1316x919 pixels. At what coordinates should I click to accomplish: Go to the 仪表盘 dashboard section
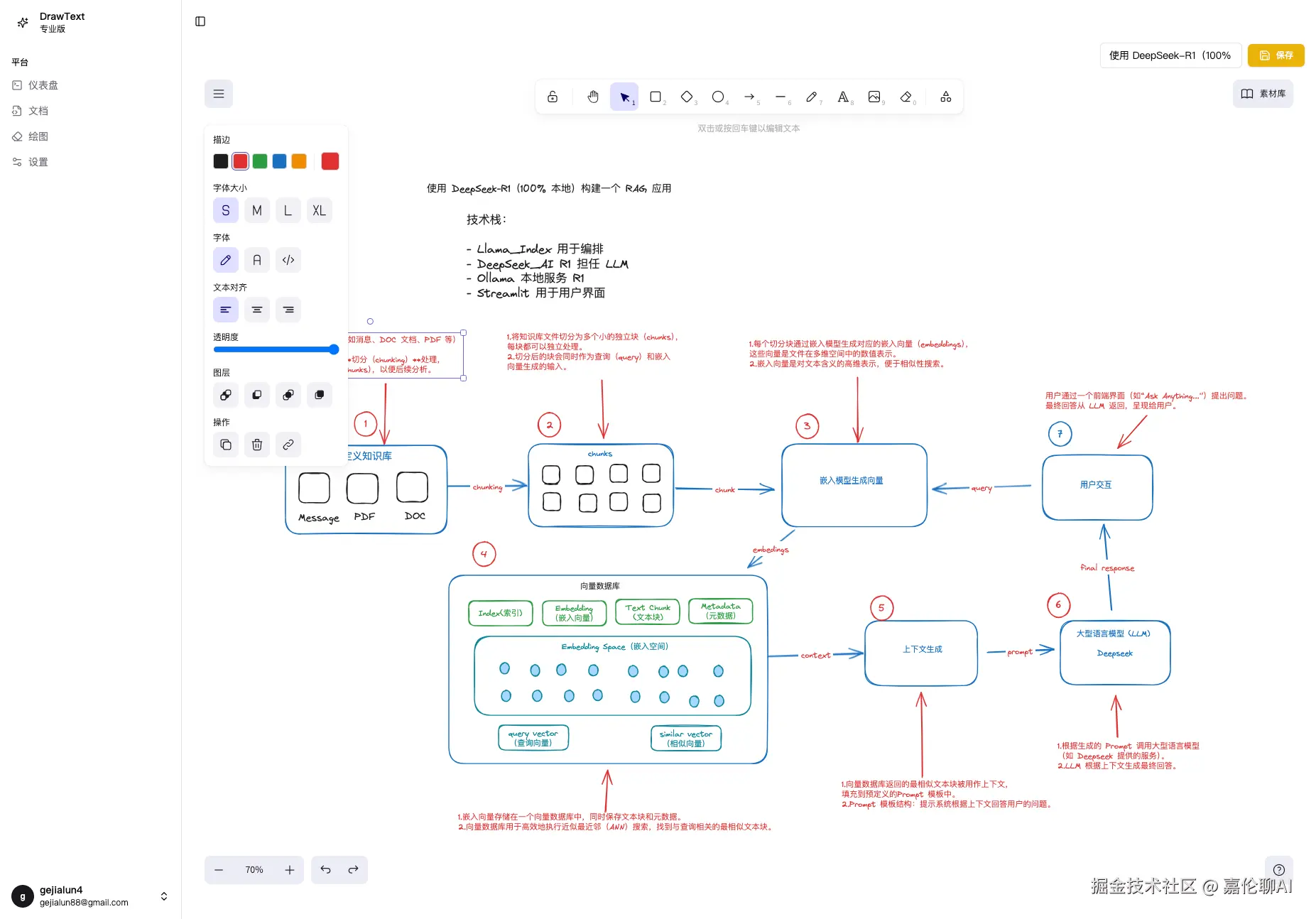(x=43, y=85)
